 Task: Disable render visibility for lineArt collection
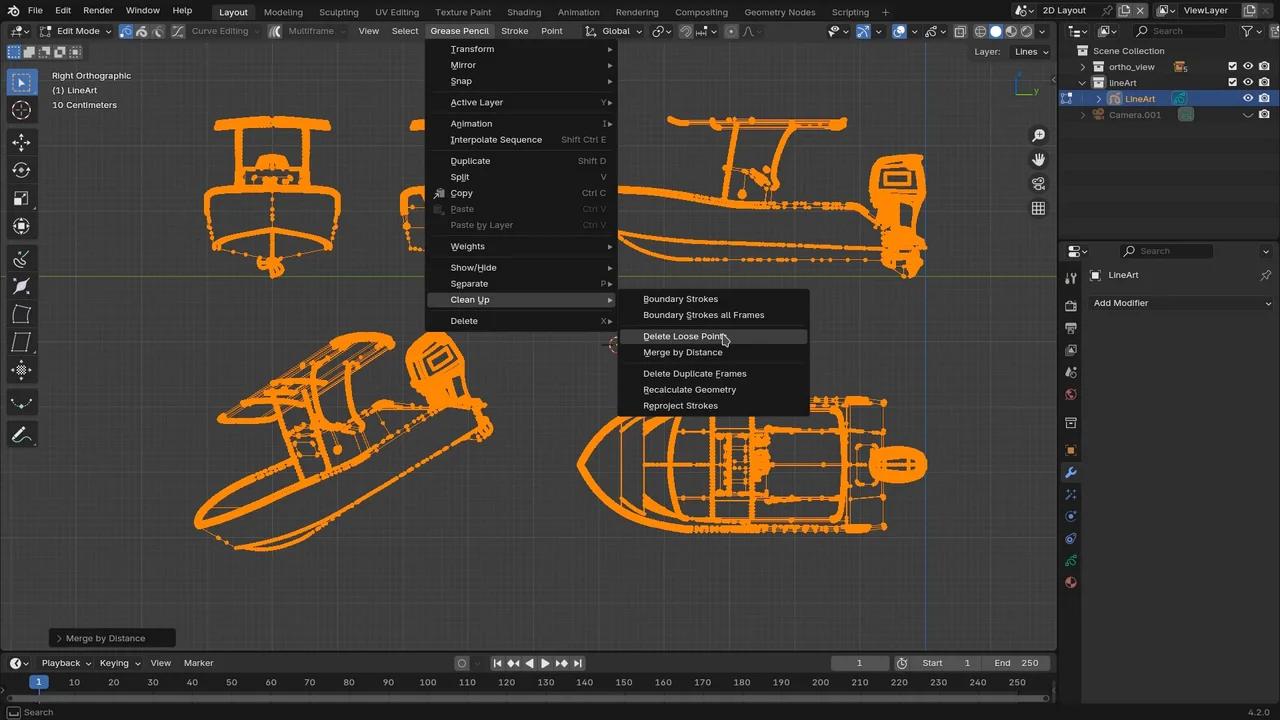(1265, 82)
